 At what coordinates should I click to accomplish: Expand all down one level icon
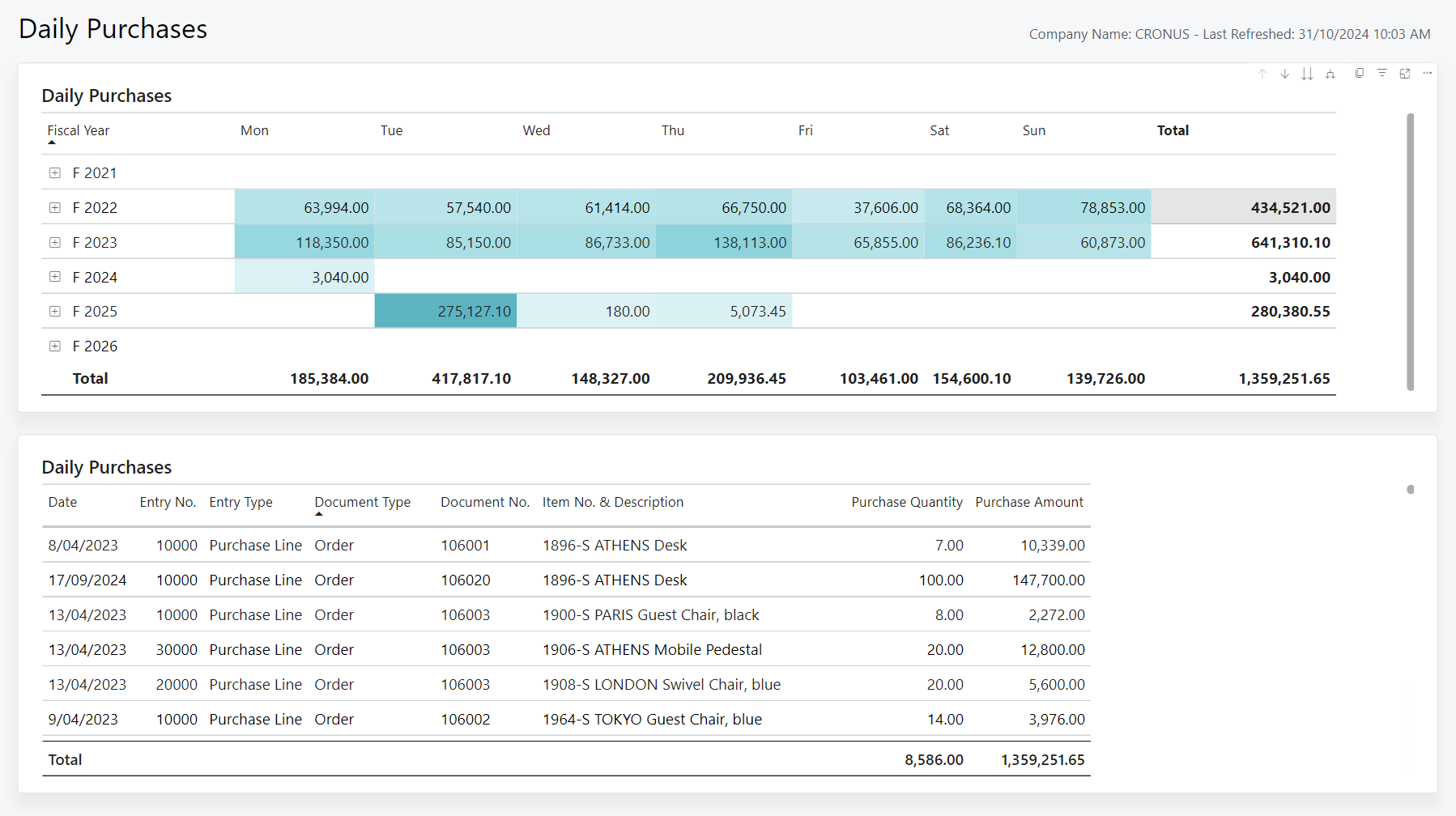[x=1330, y=74]
